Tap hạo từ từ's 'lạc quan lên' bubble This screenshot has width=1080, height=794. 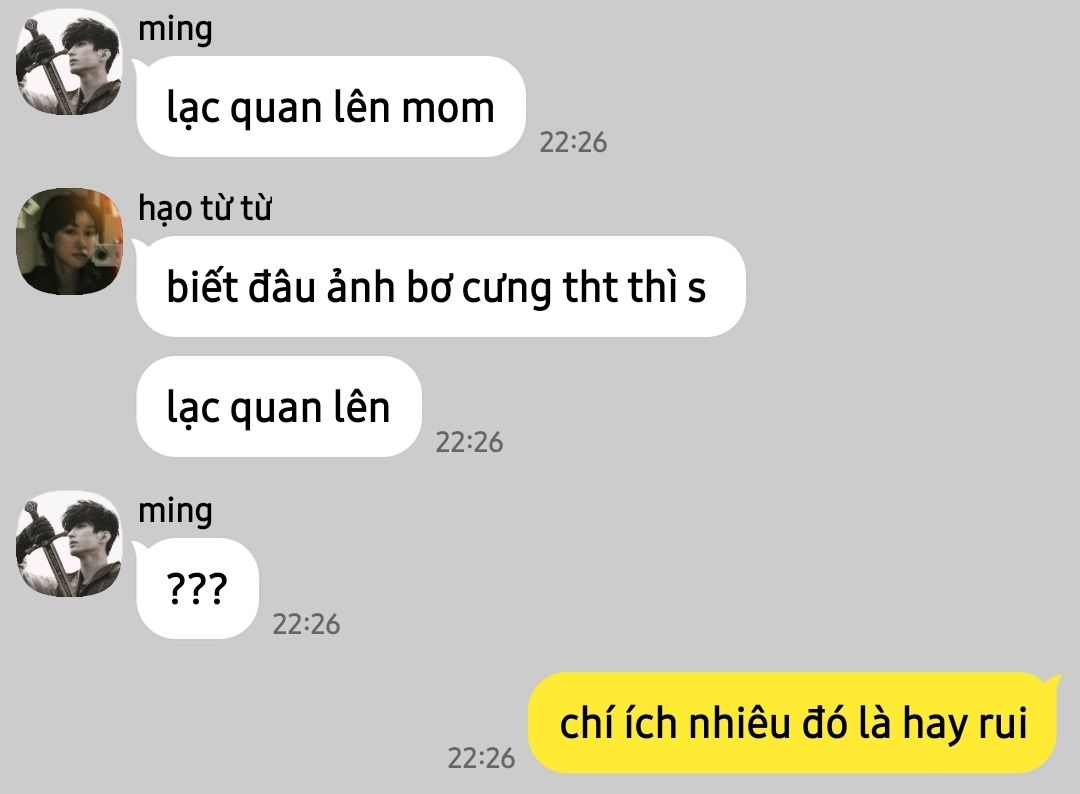point(279,406)
